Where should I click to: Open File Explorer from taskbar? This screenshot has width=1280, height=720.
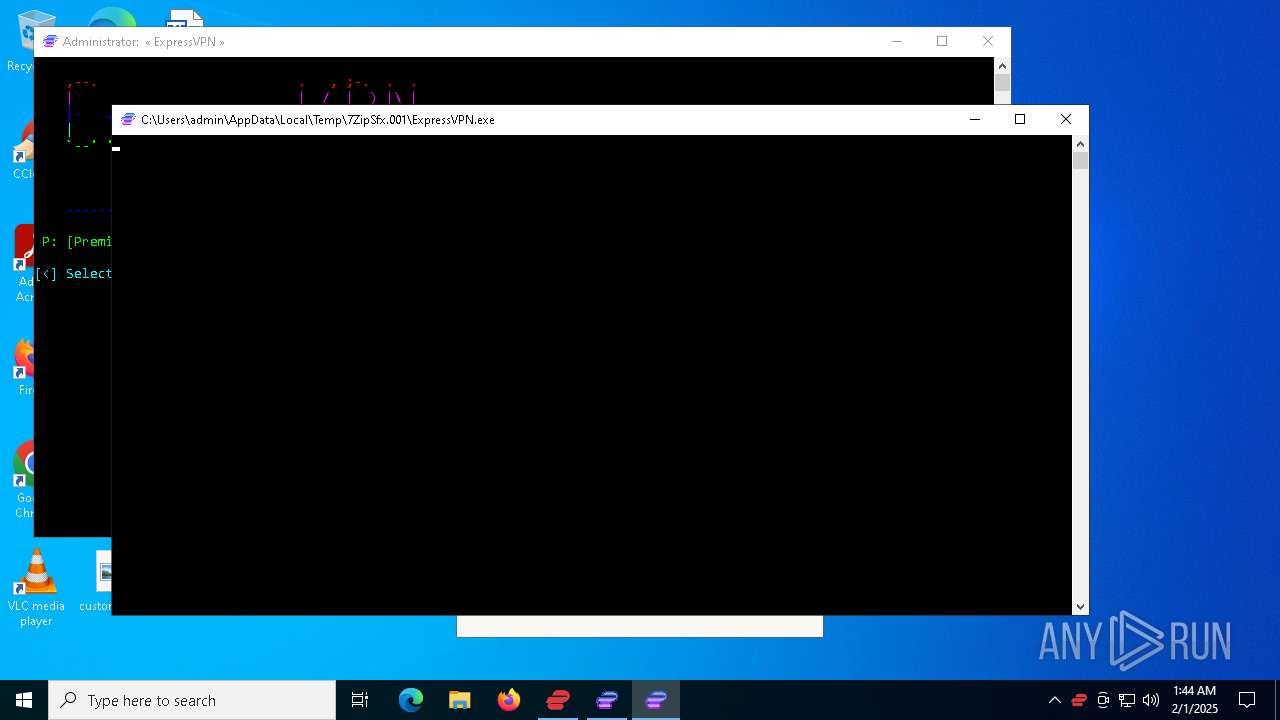[460, 700]
